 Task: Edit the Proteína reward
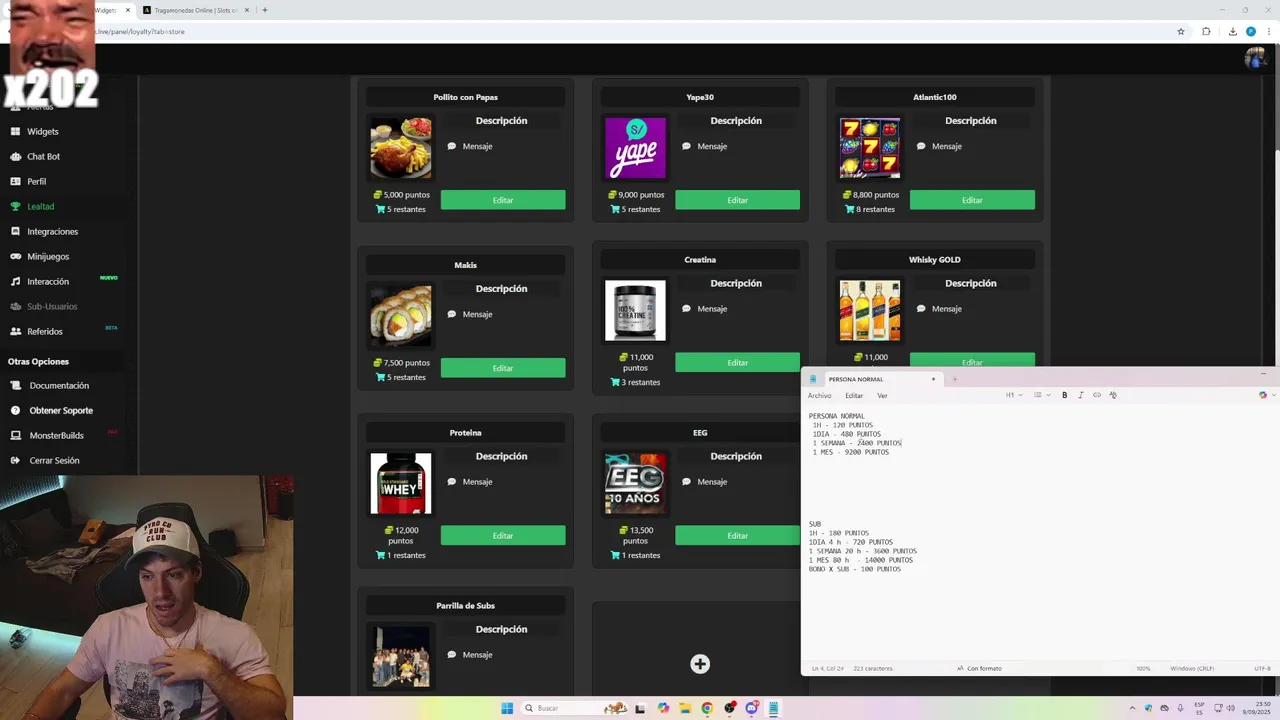coord(503,535)
